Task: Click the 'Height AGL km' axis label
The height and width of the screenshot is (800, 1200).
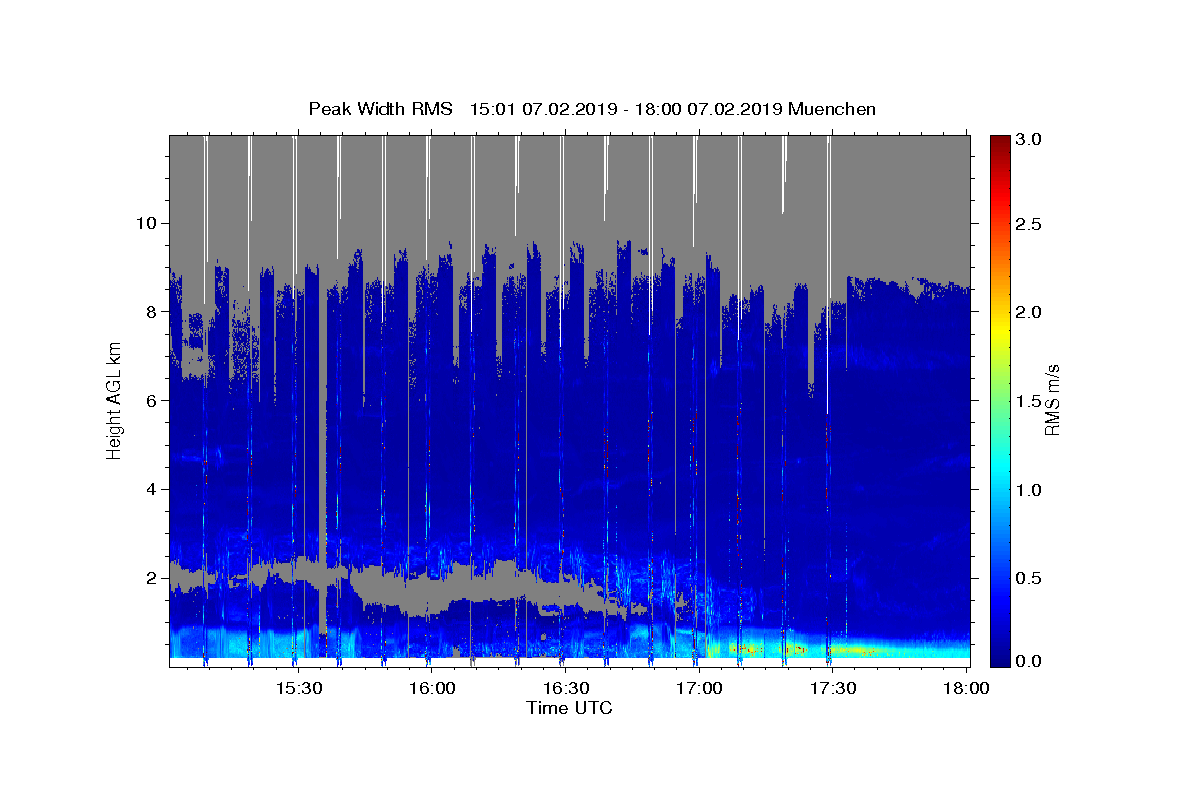Action: click(x=114, y=400)
